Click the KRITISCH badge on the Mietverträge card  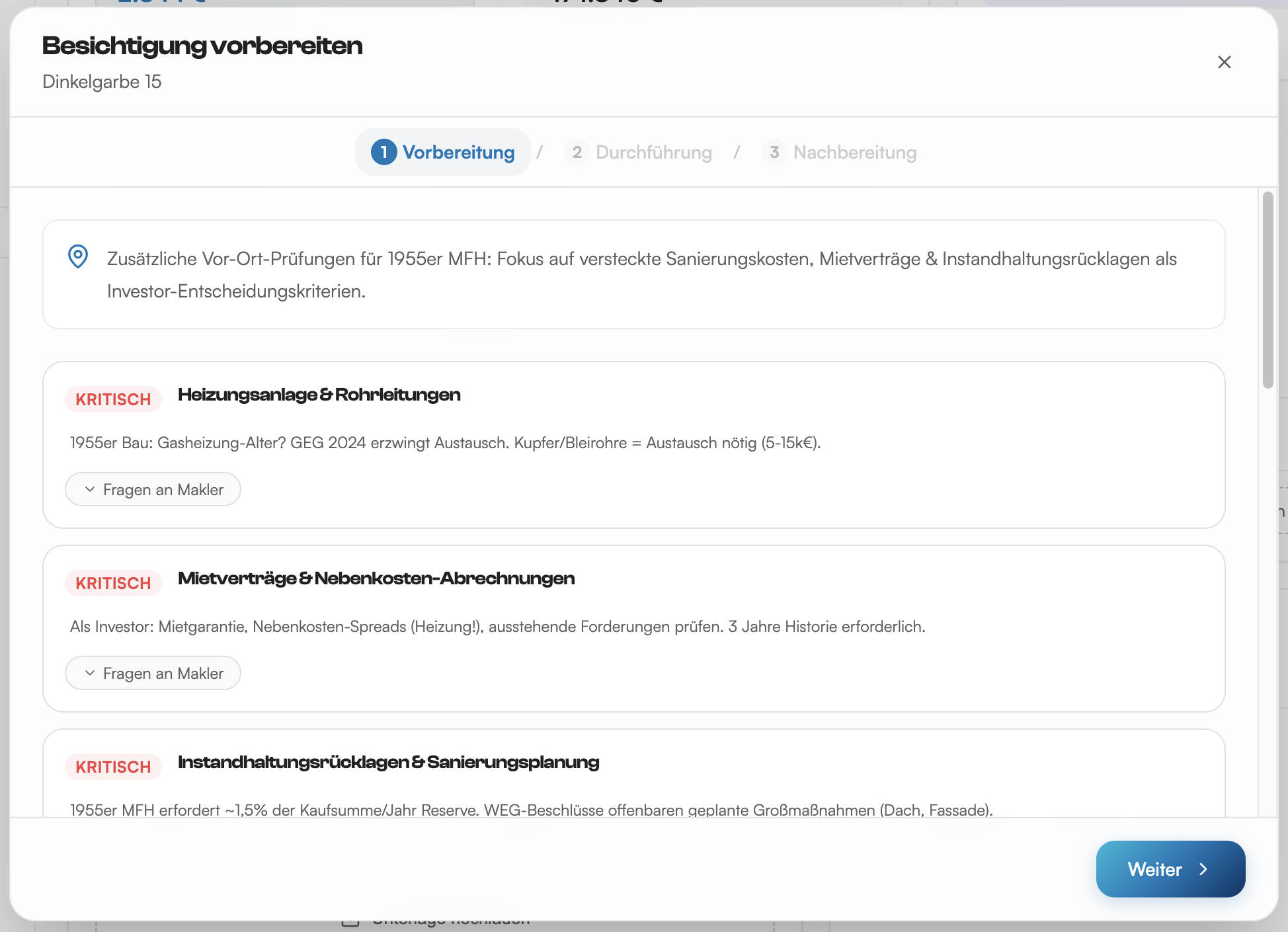point(112,582)
